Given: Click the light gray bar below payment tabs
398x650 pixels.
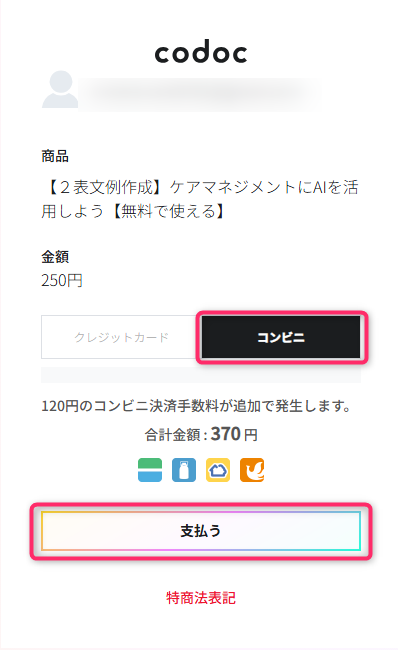Looking at the screenshot, I should [x=201, y=375].
